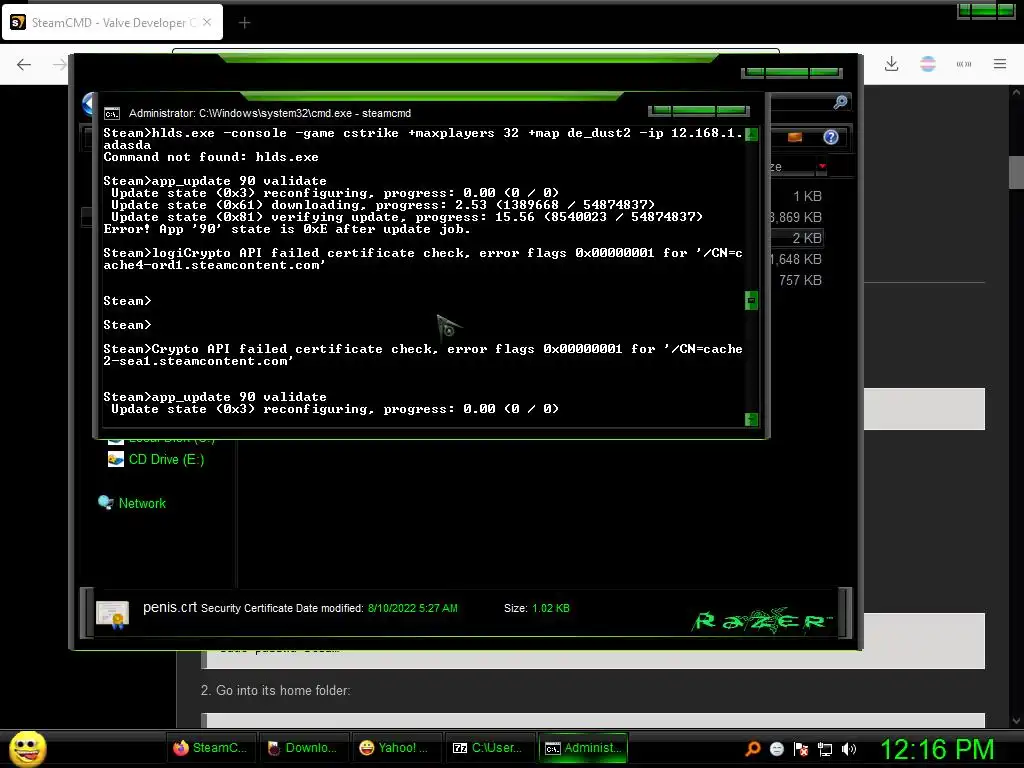This screenshot has height=768, width=1024.
Task: Click the command prompt scrollbar green thumb
Action: coord(752,300)
